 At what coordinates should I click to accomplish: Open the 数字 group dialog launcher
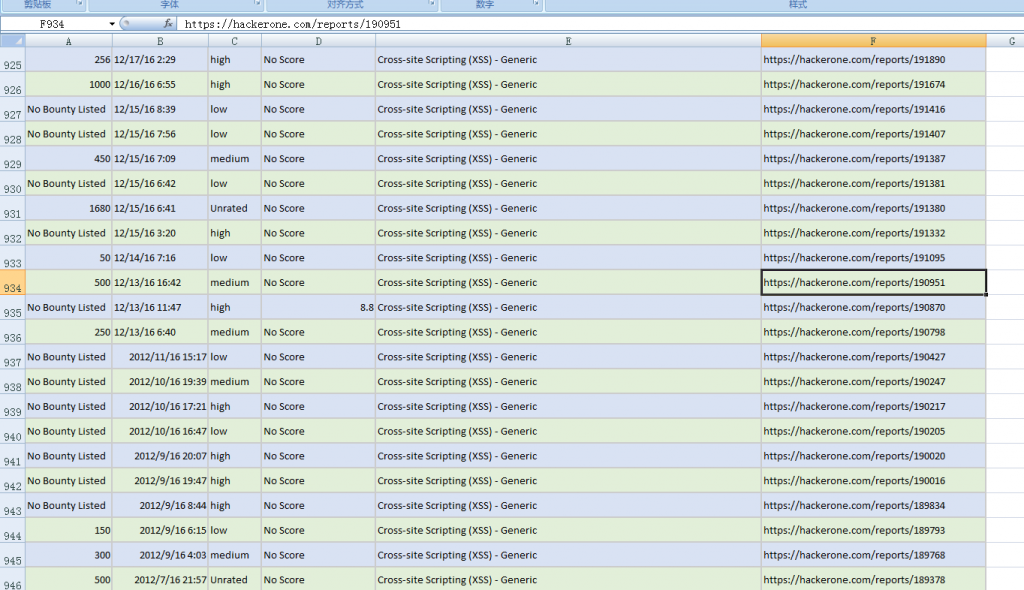[536, 4]
